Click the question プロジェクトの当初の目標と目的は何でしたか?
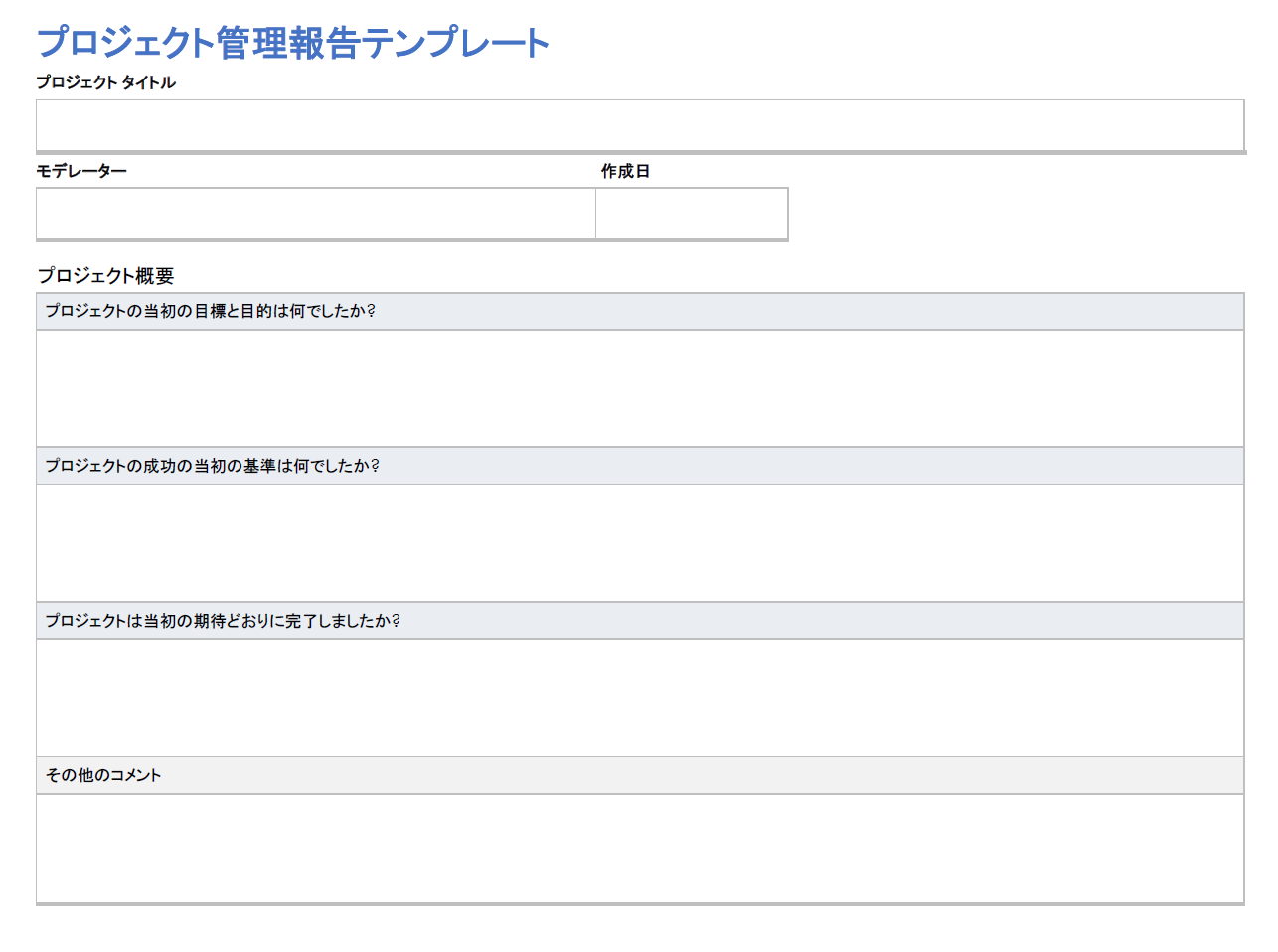Screen dimensions: 1278x952 click(x=211, y=311)
